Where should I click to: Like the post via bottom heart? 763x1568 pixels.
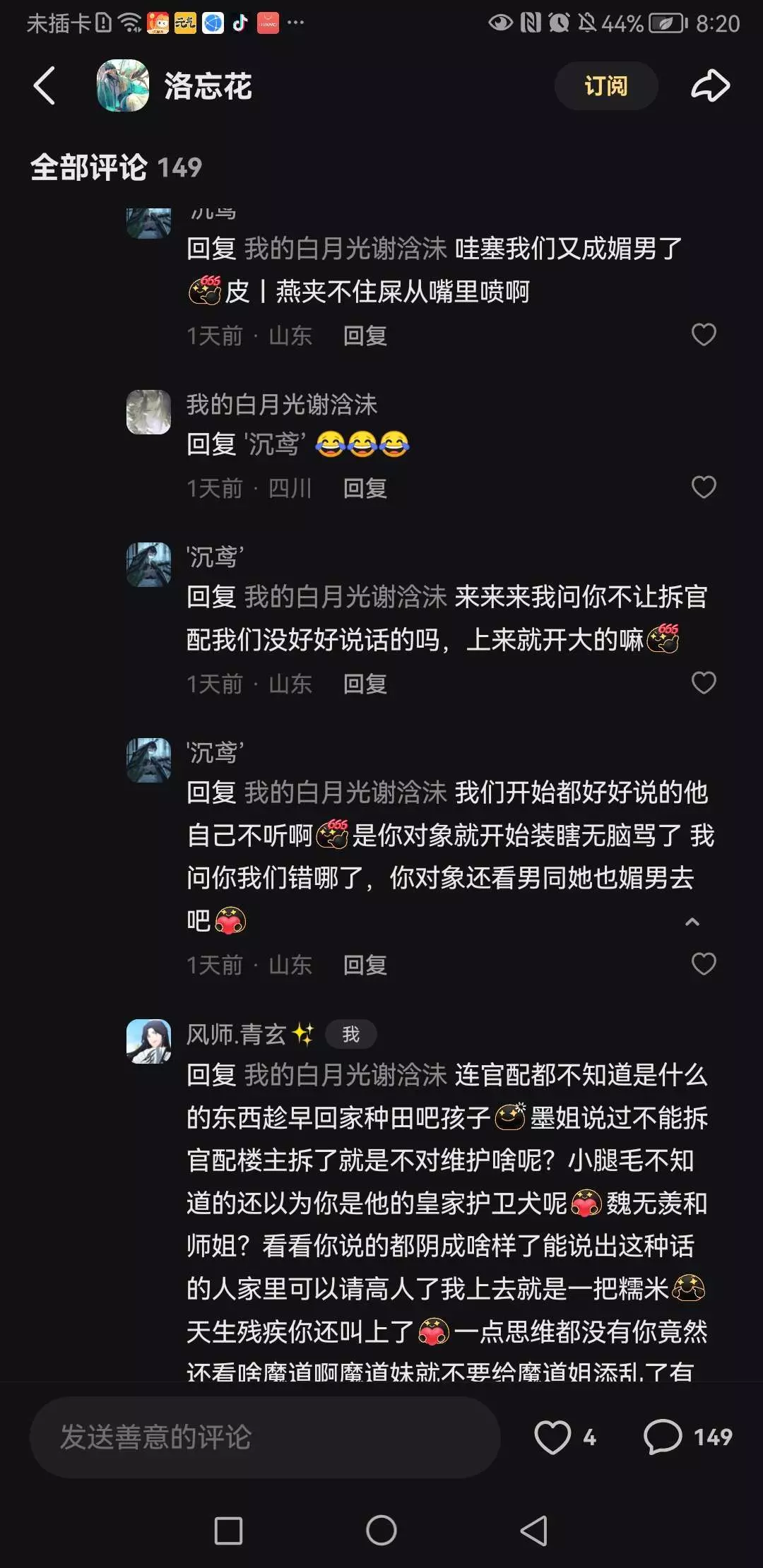[x=552, y=1437]
